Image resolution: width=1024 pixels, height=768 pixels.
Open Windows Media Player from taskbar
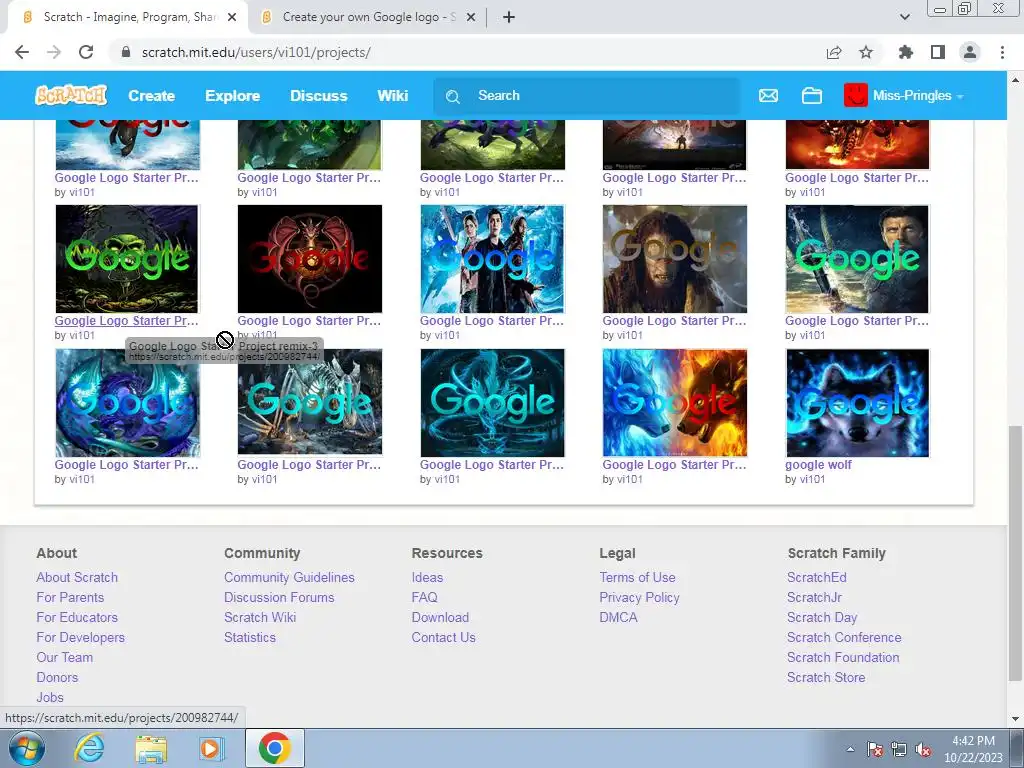210,748
